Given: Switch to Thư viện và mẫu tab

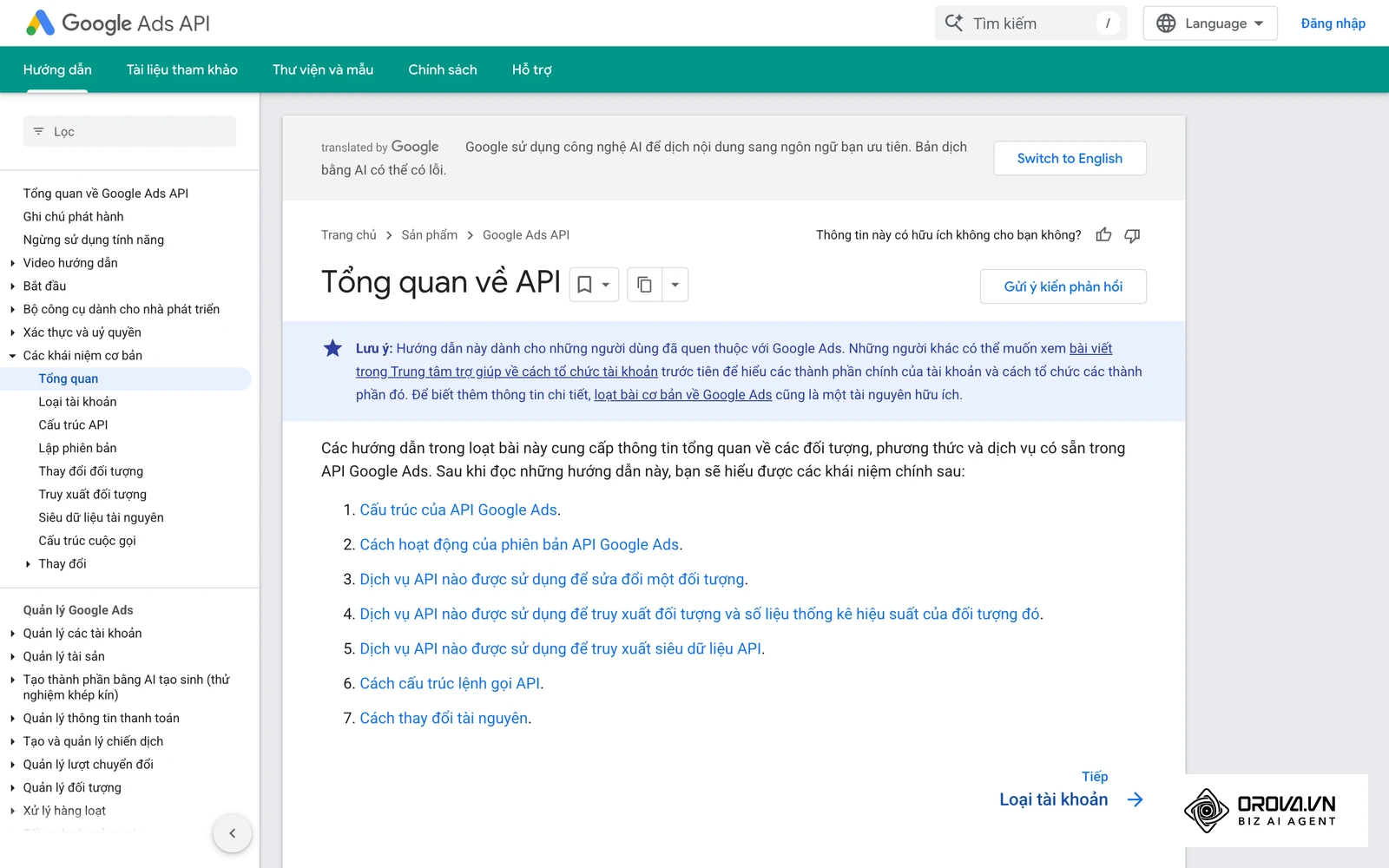Looking at the screenshot, I should click(x=323, y=69).
